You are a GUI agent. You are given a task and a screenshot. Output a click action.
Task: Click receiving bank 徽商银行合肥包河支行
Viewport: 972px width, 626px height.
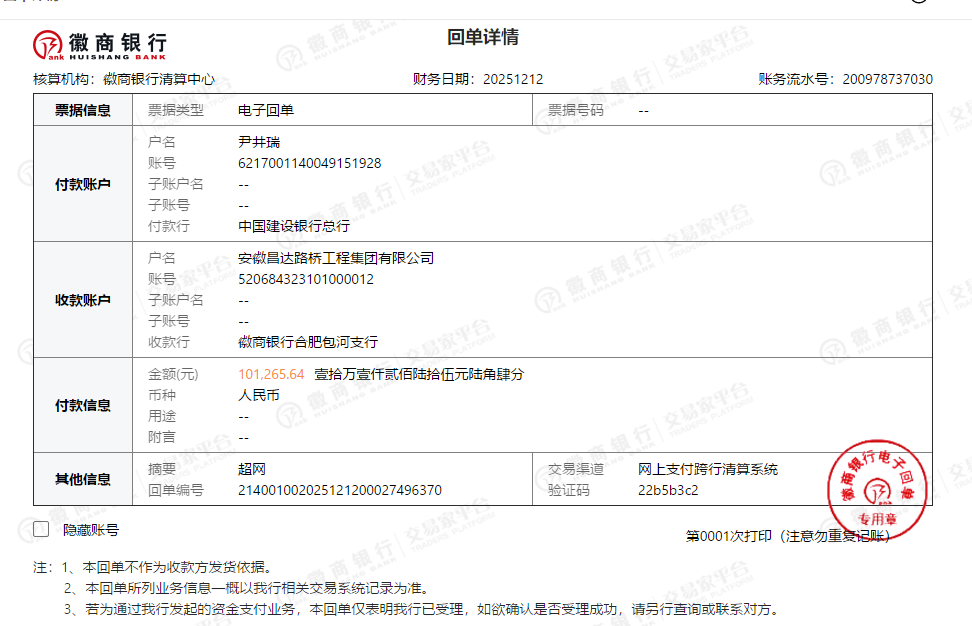tap(308, 342)
